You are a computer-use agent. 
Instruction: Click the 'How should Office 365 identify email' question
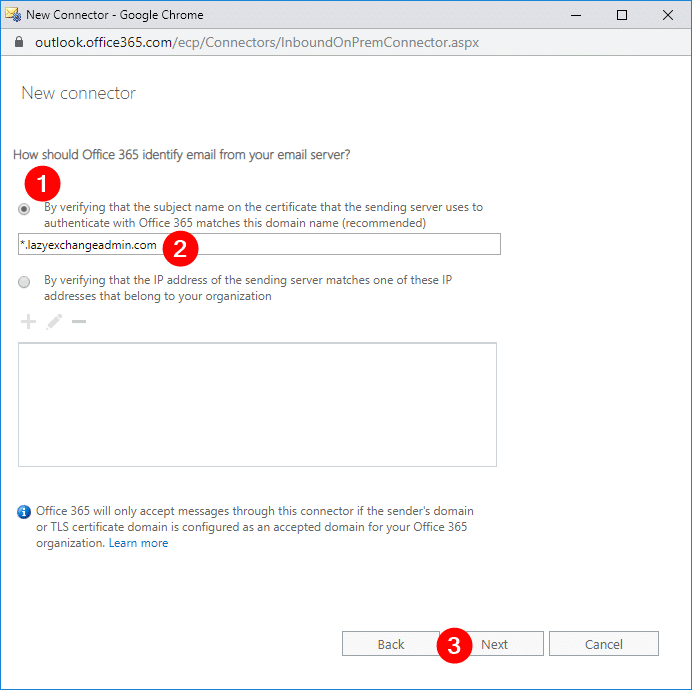pos(181,155)
